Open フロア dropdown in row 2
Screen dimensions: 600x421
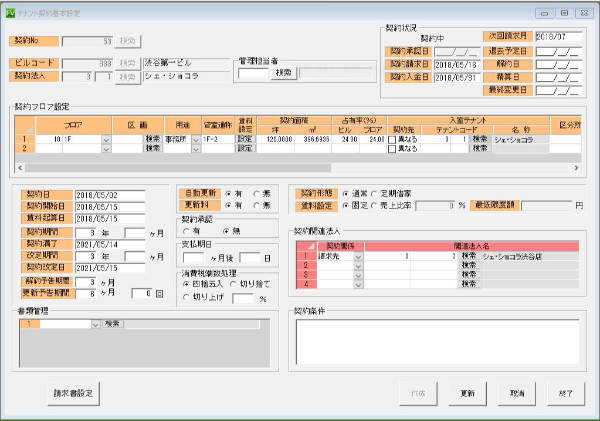point(106,149)
